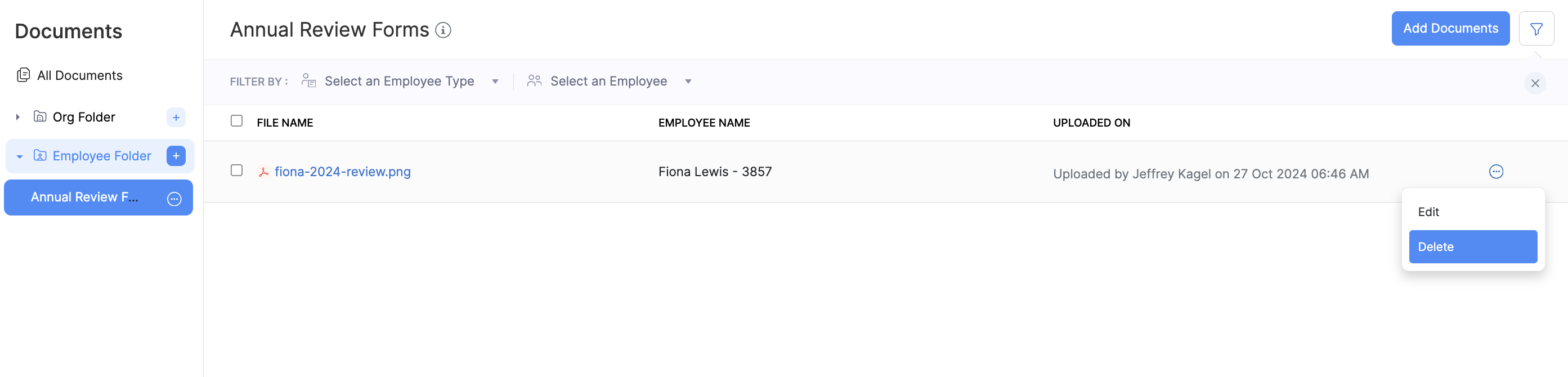Screen dimensions: 1568x377
Task: Open info tooltip next to Annual Review Forms
Action: pyautogui.click(x=443, y=30)
